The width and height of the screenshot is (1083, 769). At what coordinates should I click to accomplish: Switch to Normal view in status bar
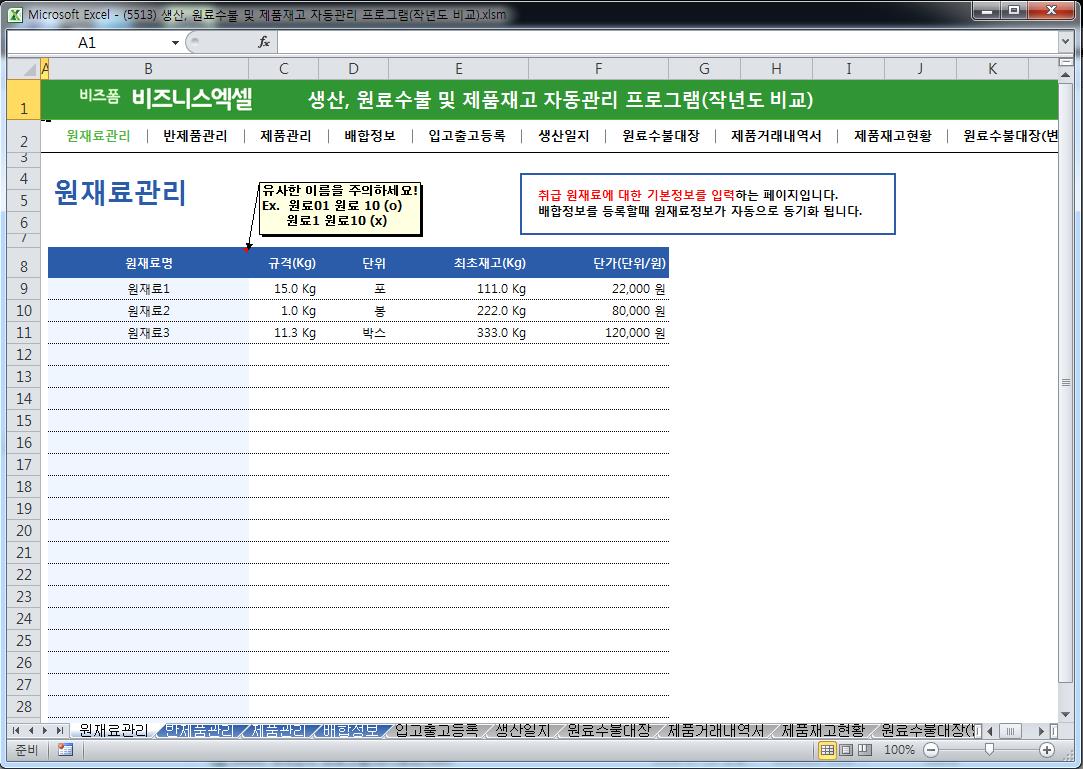tap(827, 750)
